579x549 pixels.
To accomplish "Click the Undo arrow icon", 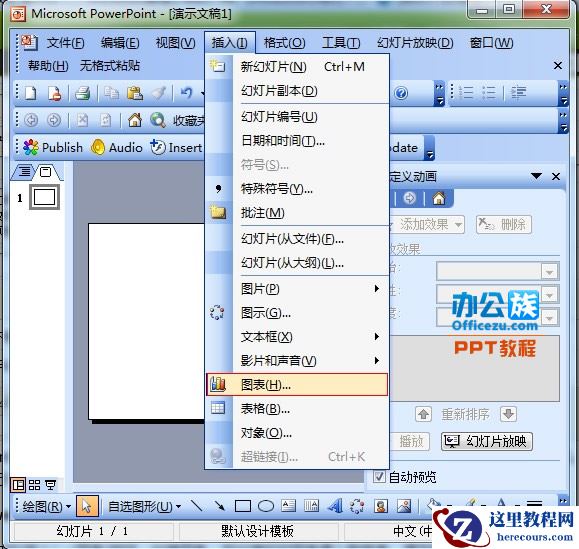I will [x=186, y=93].
